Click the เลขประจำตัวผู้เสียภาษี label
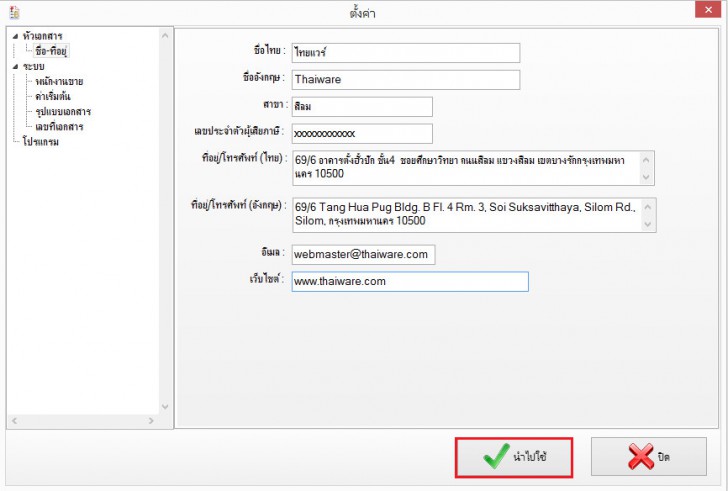Screen dimensions: 728x491 coord(239,131)
